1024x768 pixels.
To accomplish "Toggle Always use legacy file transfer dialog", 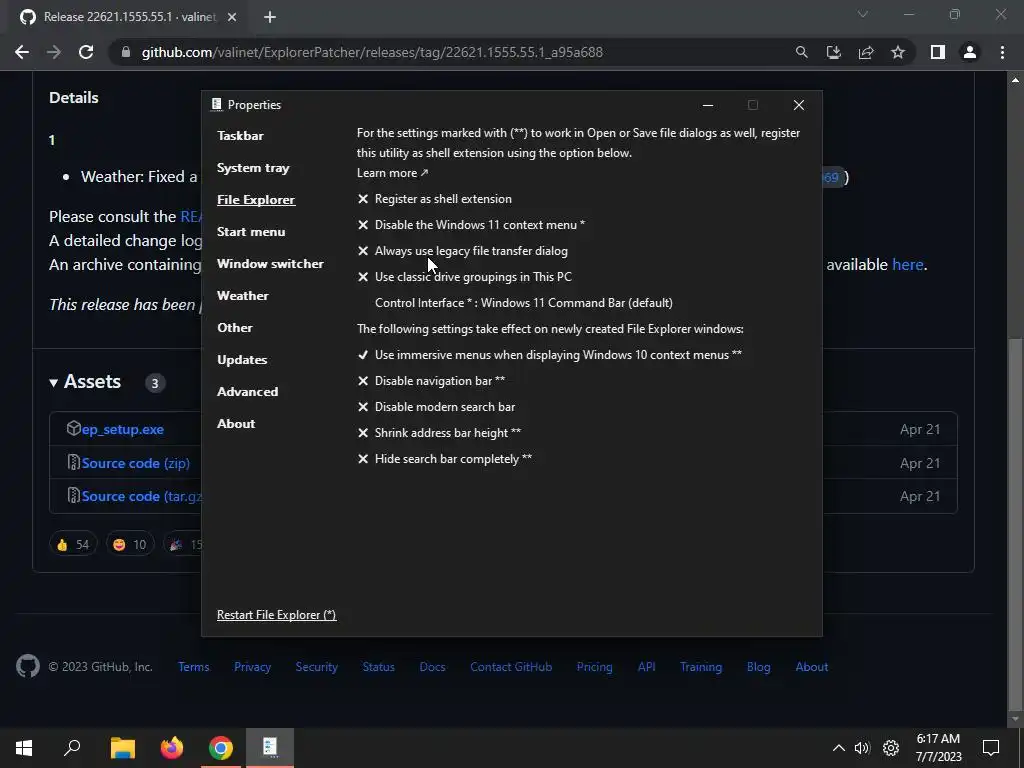I will [462, 251].
